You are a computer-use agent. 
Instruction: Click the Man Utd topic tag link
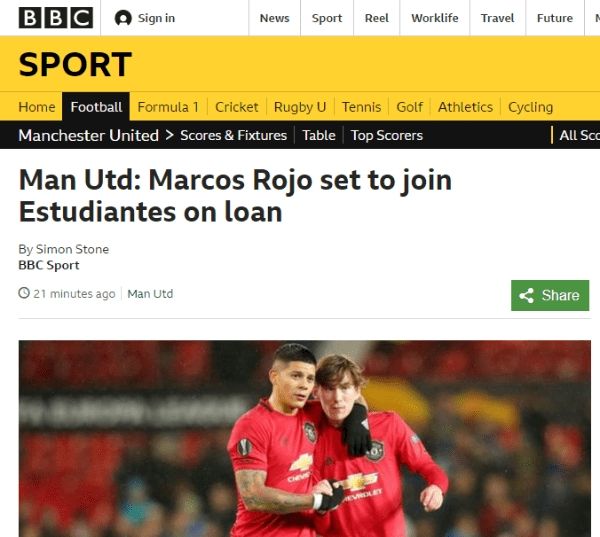pyautogui.click(x=150, y=294)
